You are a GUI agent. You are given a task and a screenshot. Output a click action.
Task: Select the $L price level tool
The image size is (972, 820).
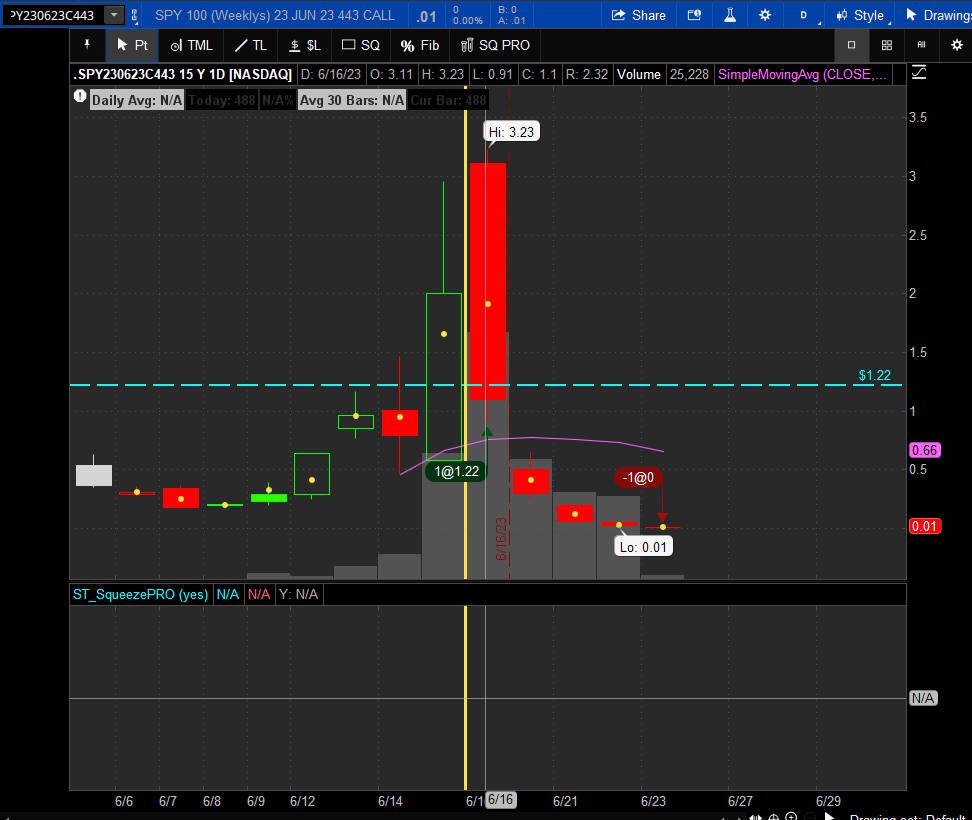tap(305, 45)
